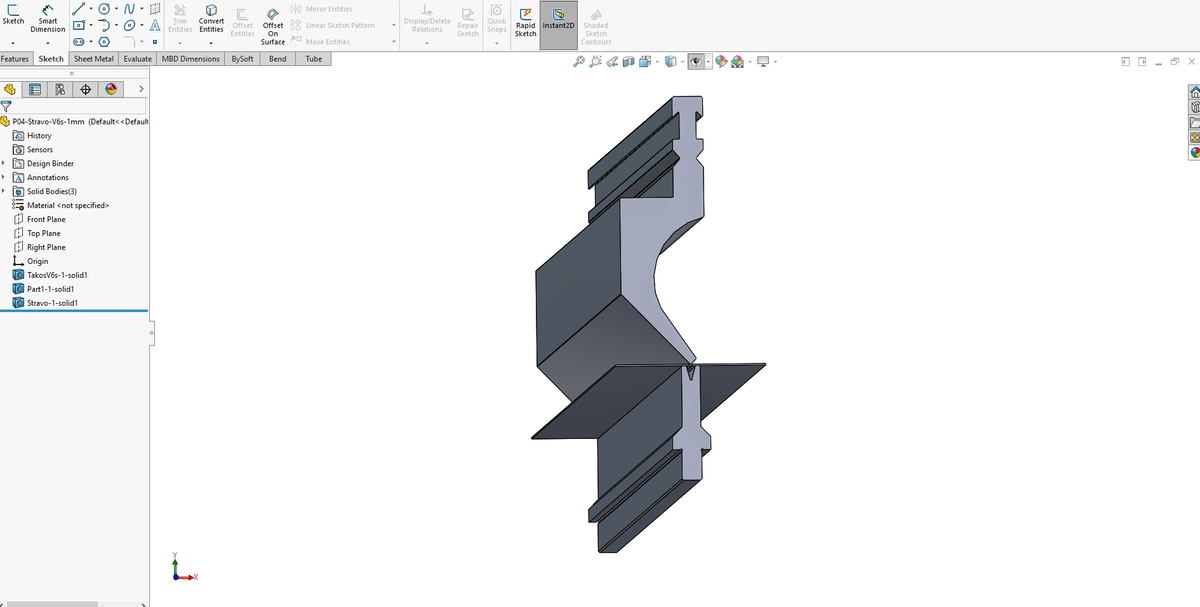Image resolution: width=1200 pixels, height=607 pixels.
Task: Open the Convert Entities dropdown arrow
Action: [x=211, y=43]
